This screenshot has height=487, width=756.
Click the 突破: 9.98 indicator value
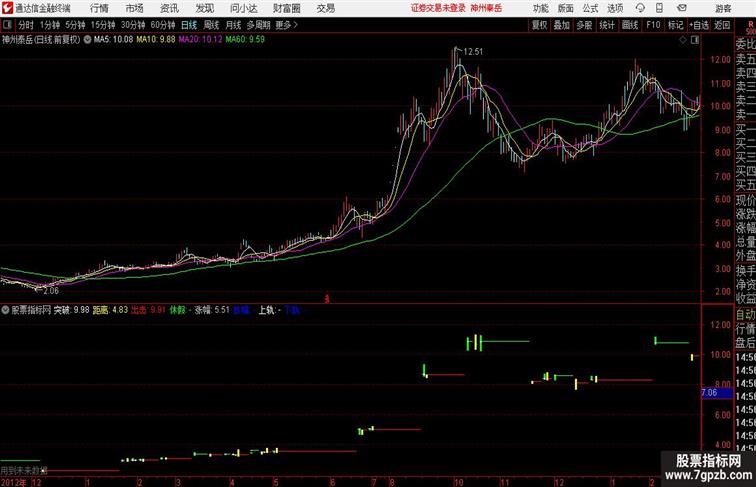tap(71, 310)
